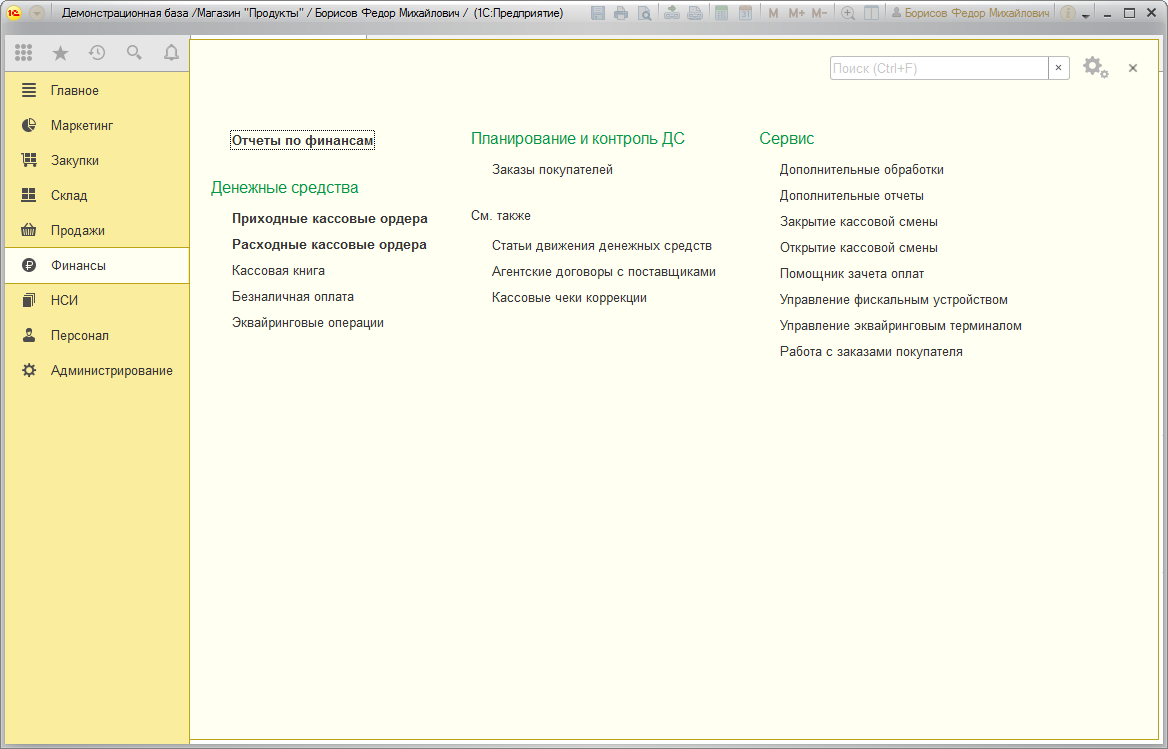1168x749 pixels.
Task: Open the Главное section
Action: point(97,90)
